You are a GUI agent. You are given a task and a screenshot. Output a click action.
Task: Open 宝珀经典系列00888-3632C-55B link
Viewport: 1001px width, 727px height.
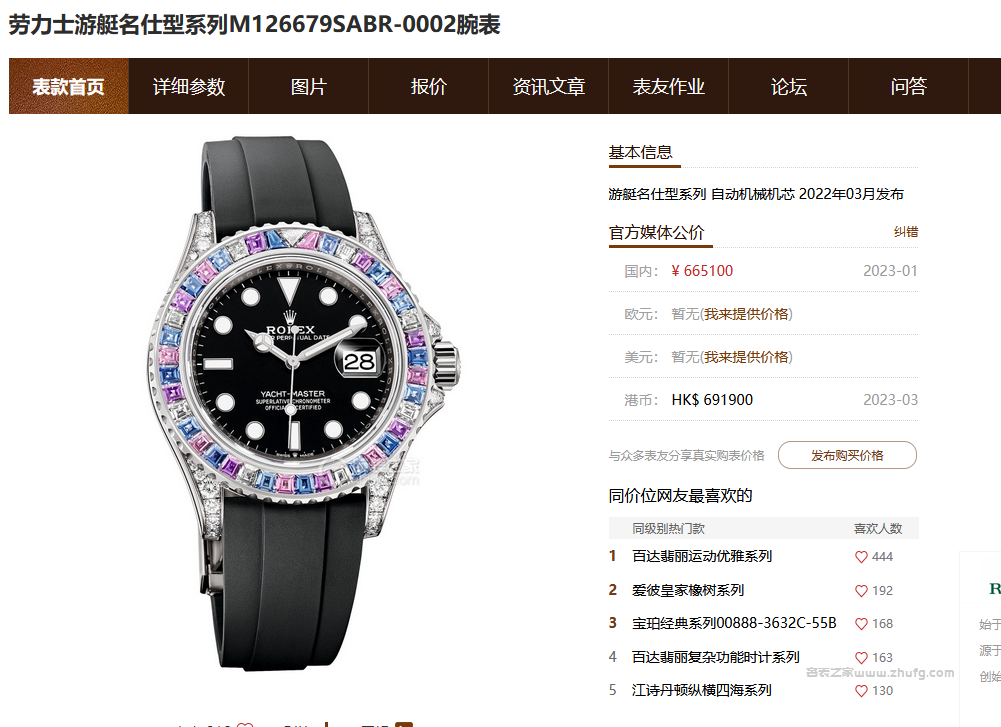[734, 624]
